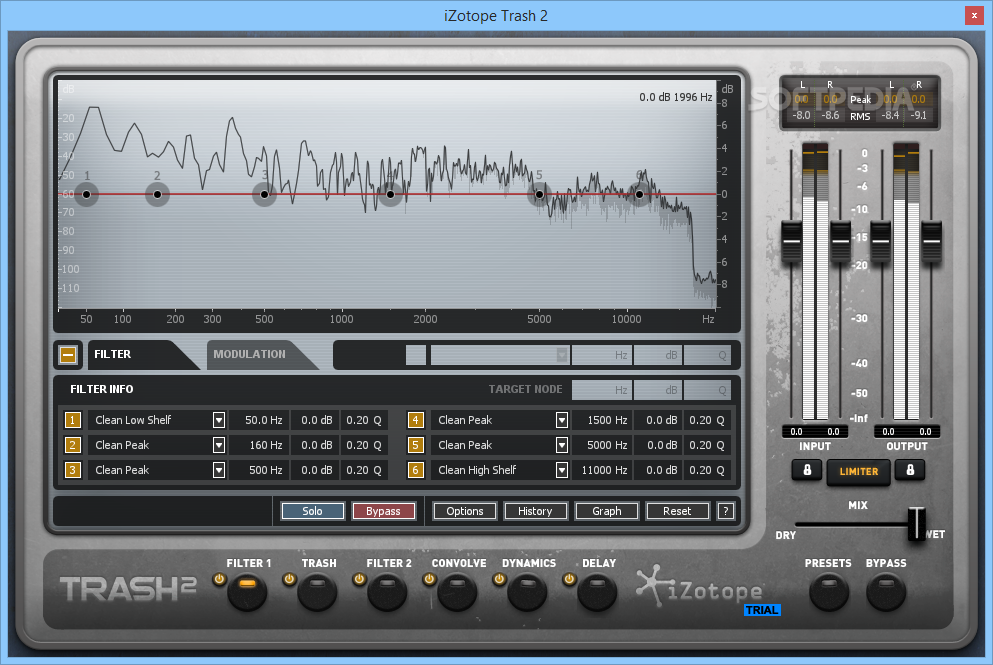Open the History window
The width and height of the screenshot is (993, 665).
[x=535, y=511]
